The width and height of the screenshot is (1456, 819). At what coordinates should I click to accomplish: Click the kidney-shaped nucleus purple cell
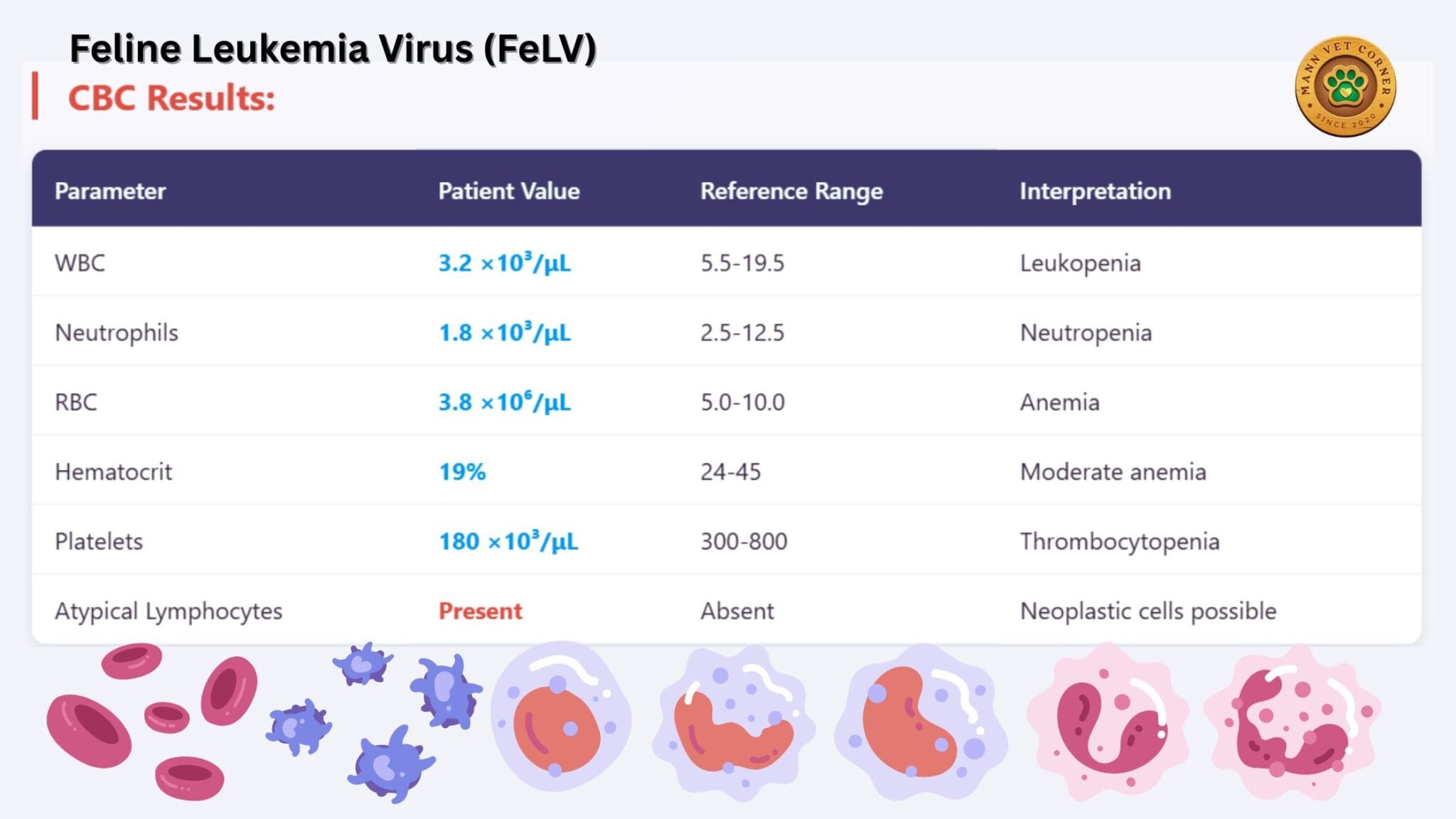(919, 719)
